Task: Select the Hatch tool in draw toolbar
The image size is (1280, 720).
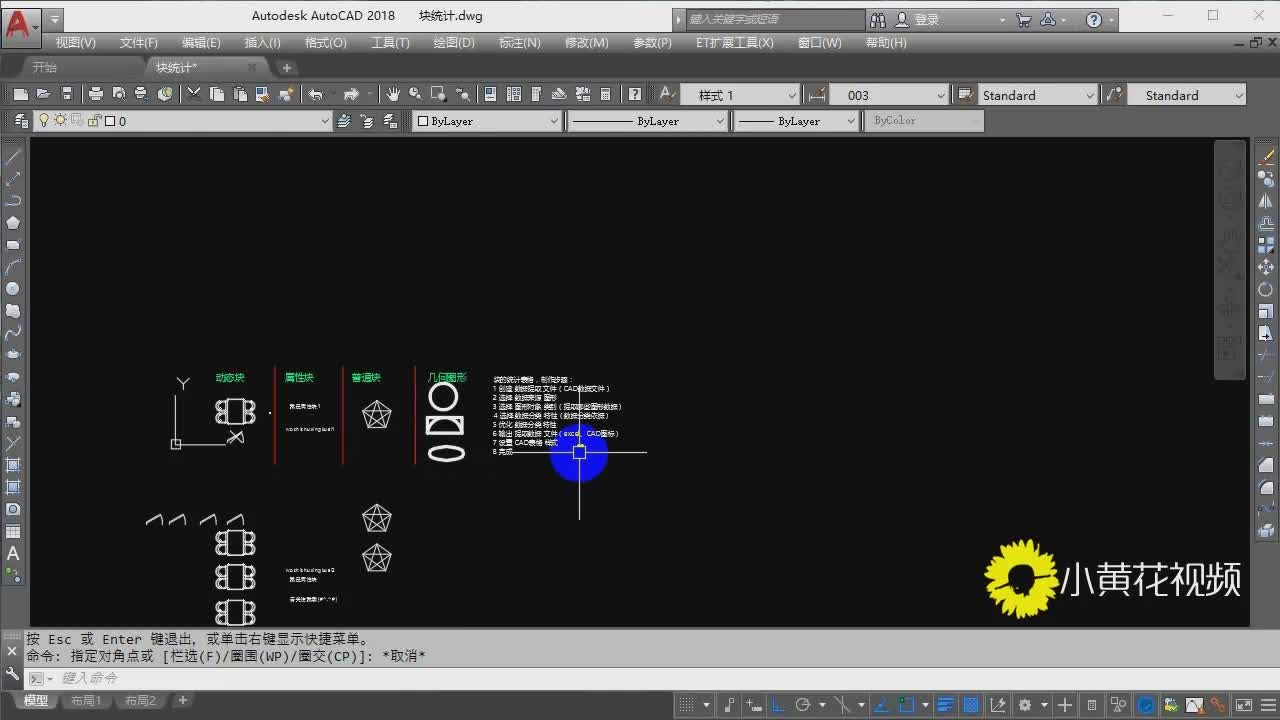Action: point(13,465)
